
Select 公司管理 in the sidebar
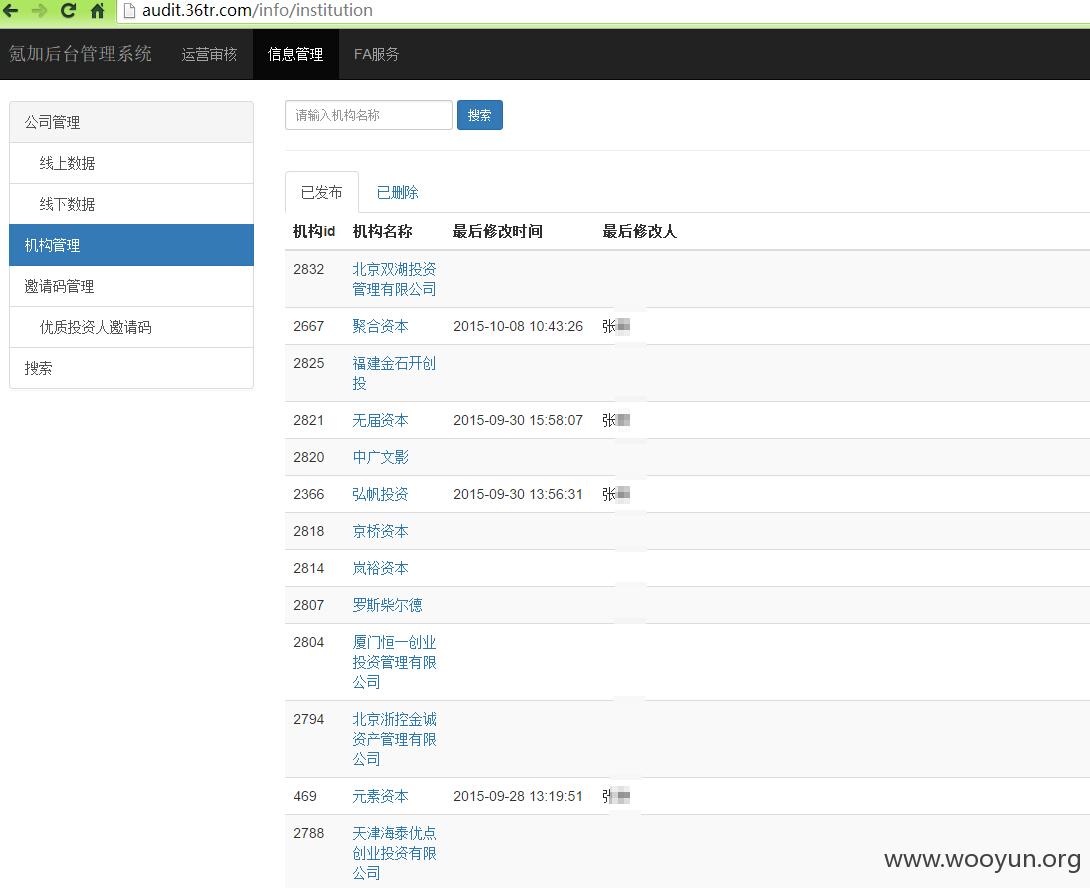point(131,122)
